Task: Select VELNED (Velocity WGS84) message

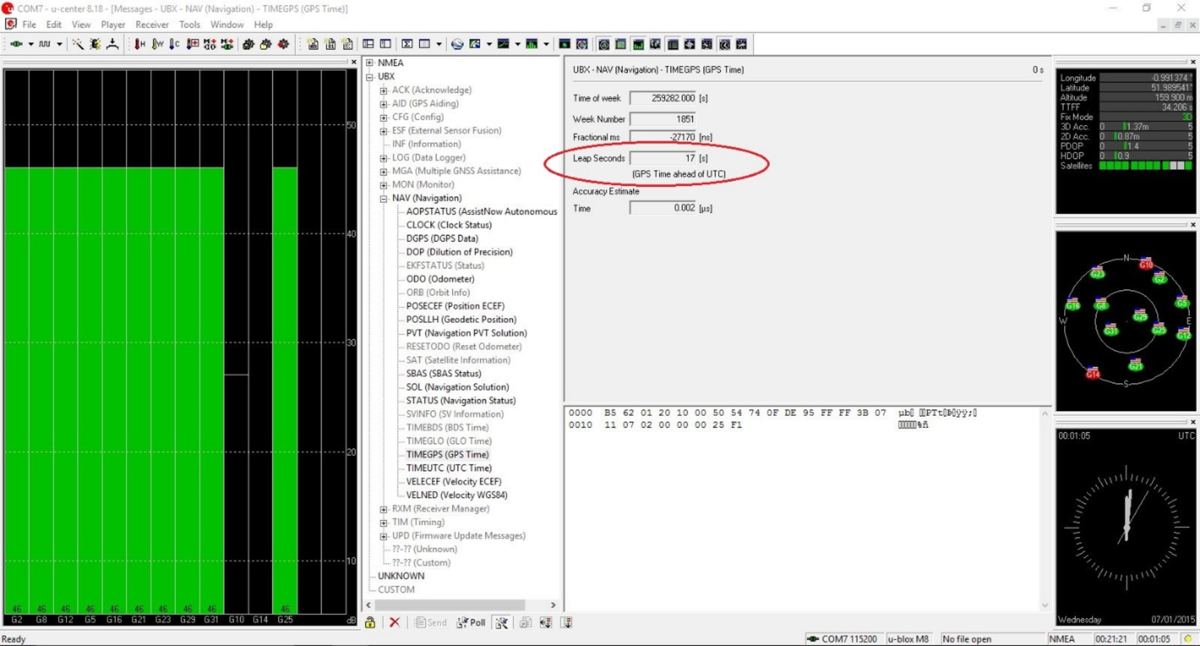Action: pyautogui.click(x=456, y=495)
